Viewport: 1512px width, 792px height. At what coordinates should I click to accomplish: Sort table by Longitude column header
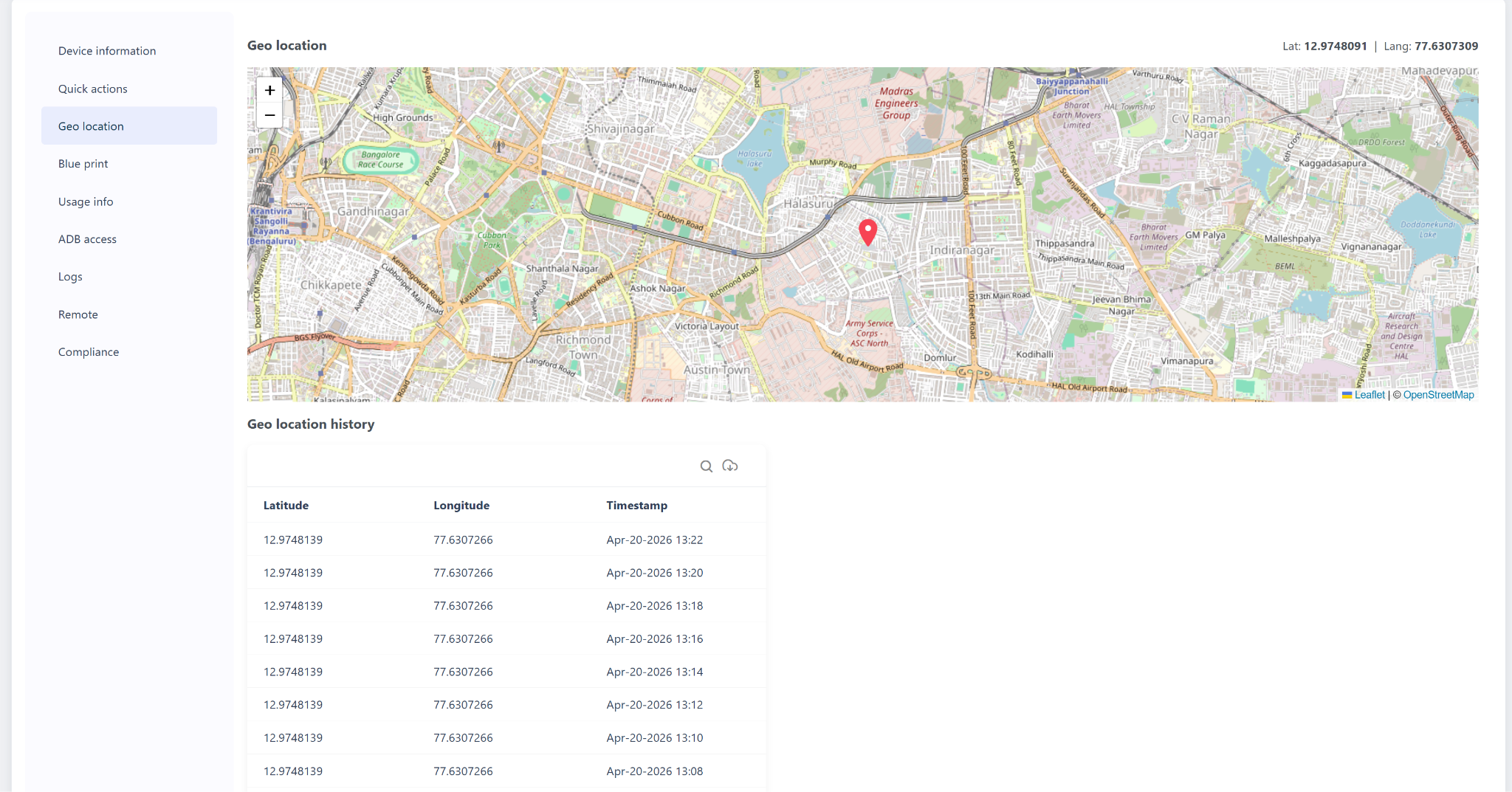click(x=461, y=506)
